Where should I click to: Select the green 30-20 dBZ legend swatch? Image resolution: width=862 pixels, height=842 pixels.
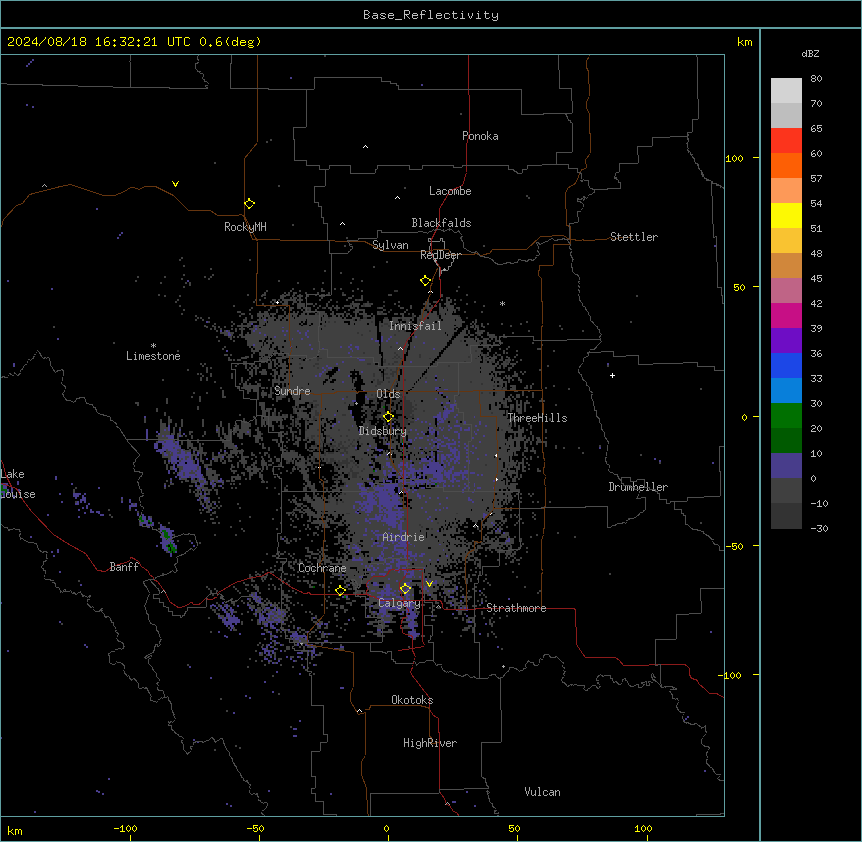point(786,416)
